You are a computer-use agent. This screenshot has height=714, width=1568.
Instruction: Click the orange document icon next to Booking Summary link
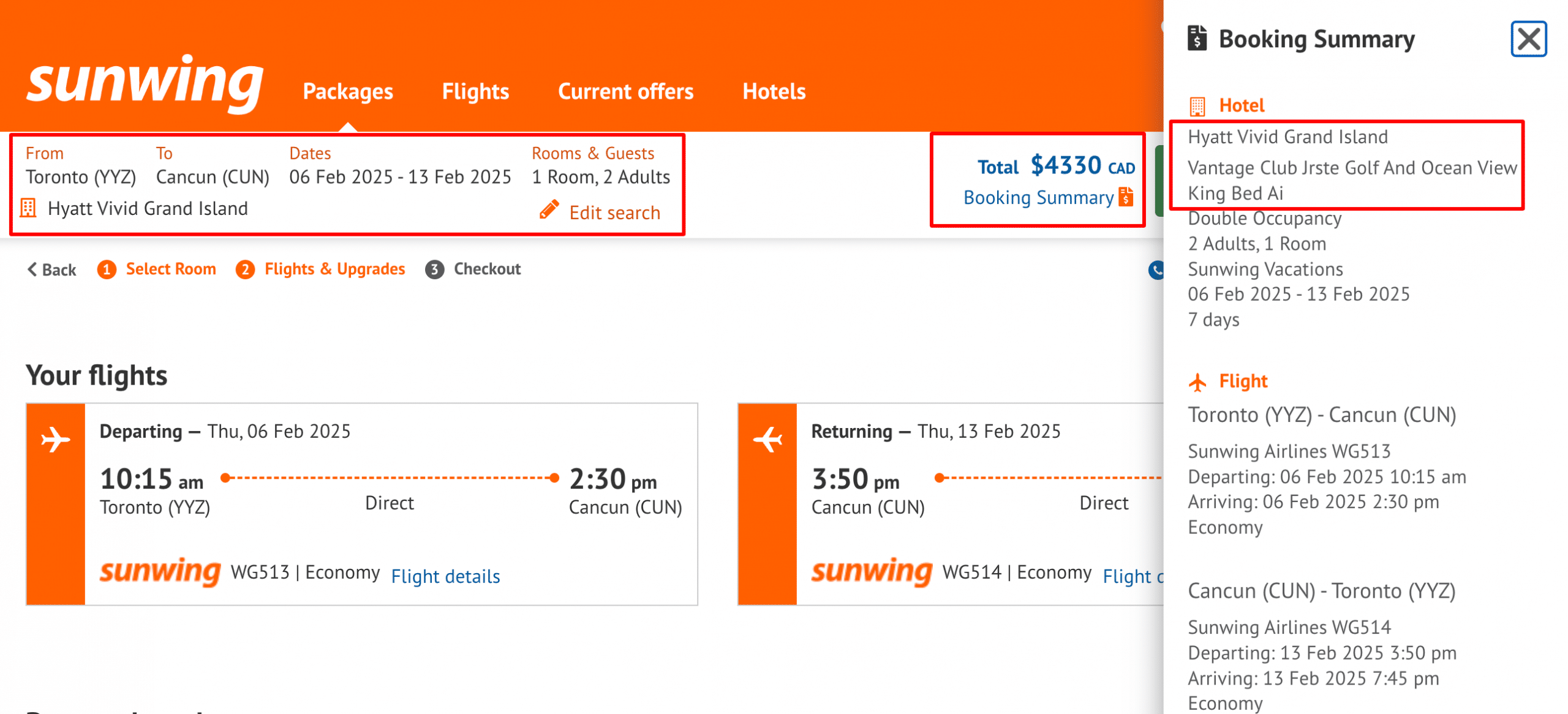[1126, 197]
